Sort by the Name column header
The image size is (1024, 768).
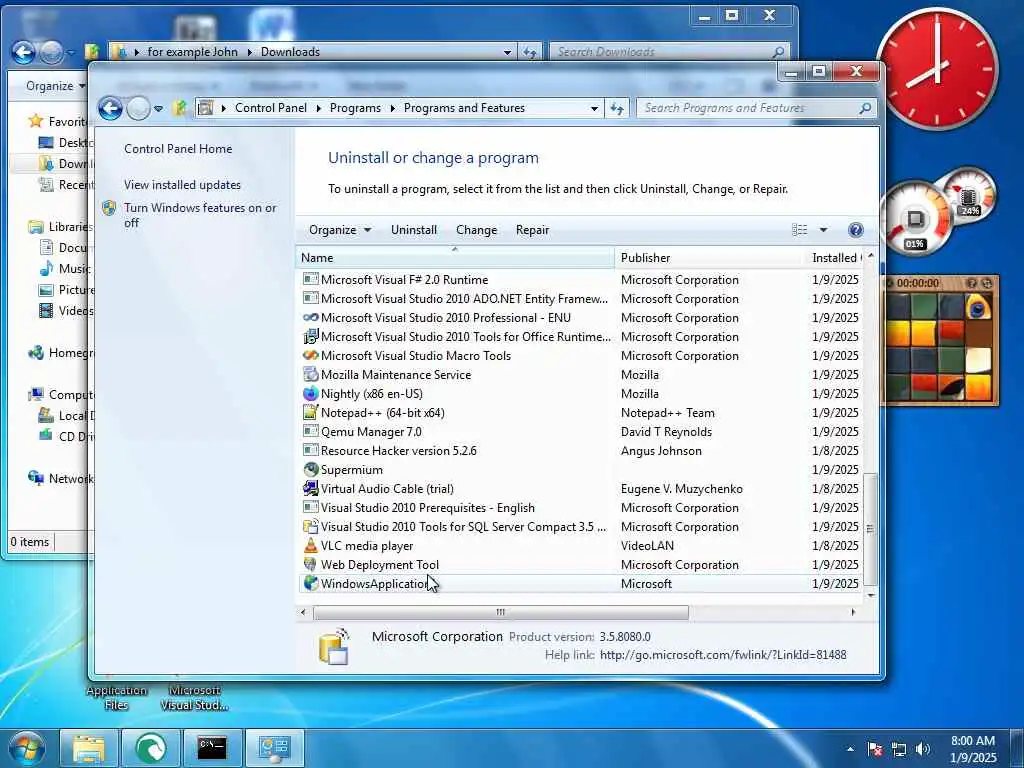pos(455,258)
